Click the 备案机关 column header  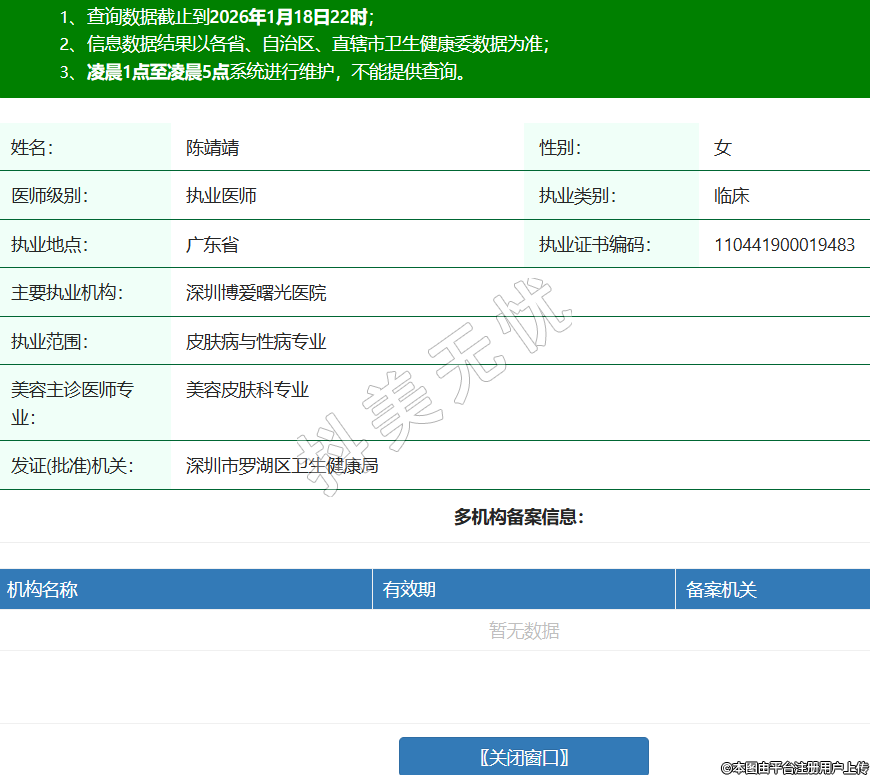[x=721, y=590]
